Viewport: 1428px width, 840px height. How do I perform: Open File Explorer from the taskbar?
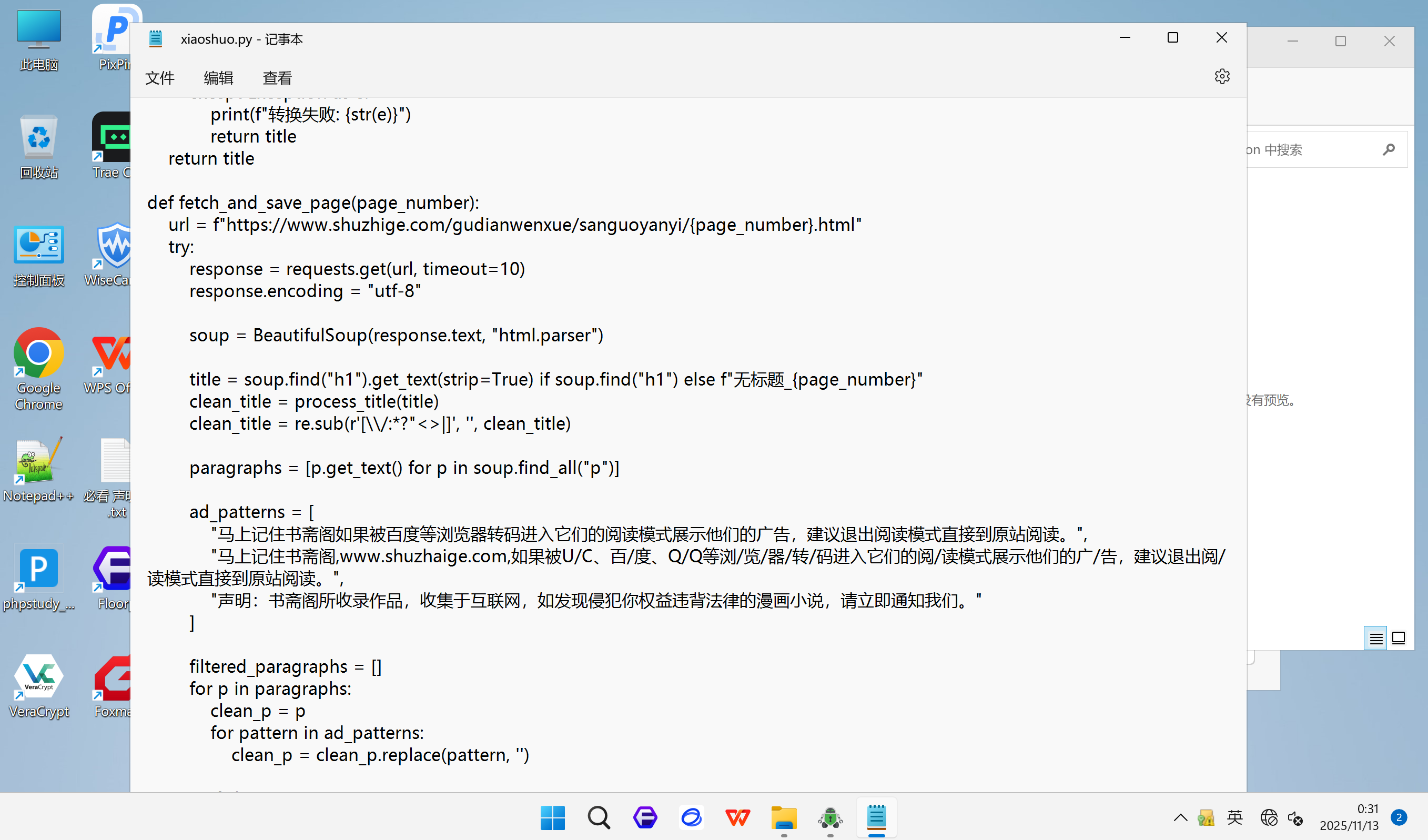tap(784, 817)
